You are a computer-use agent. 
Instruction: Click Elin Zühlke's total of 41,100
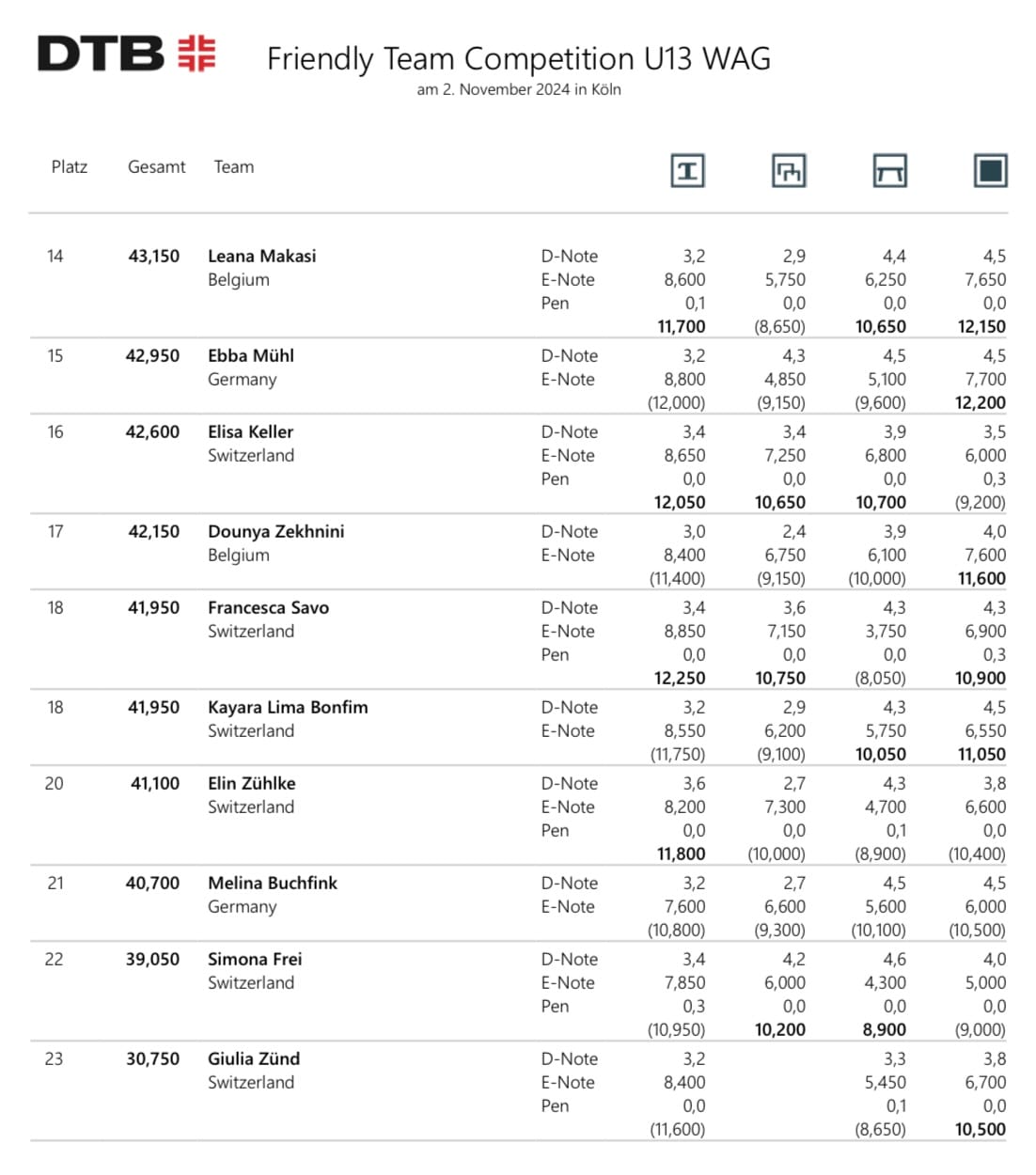tap(155, 783)
